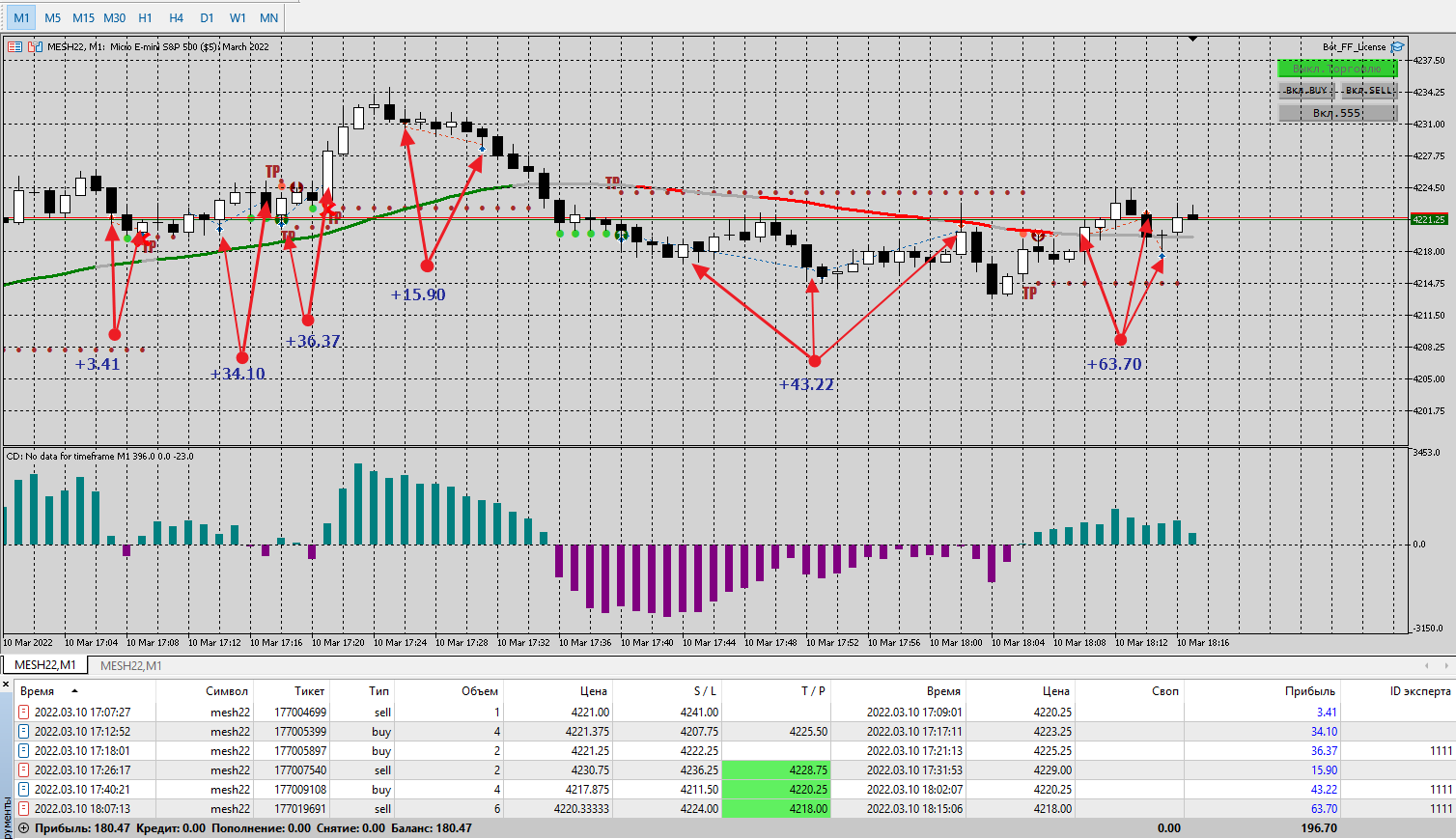
Task: Click the profit value 43.22
Action: [x=1324, y=790]
